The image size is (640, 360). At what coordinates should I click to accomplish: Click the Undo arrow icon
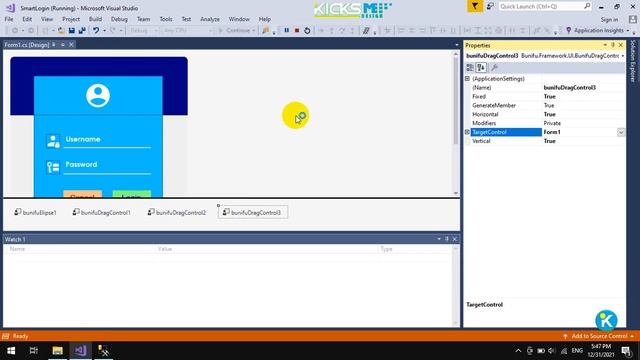pos(96,31)
